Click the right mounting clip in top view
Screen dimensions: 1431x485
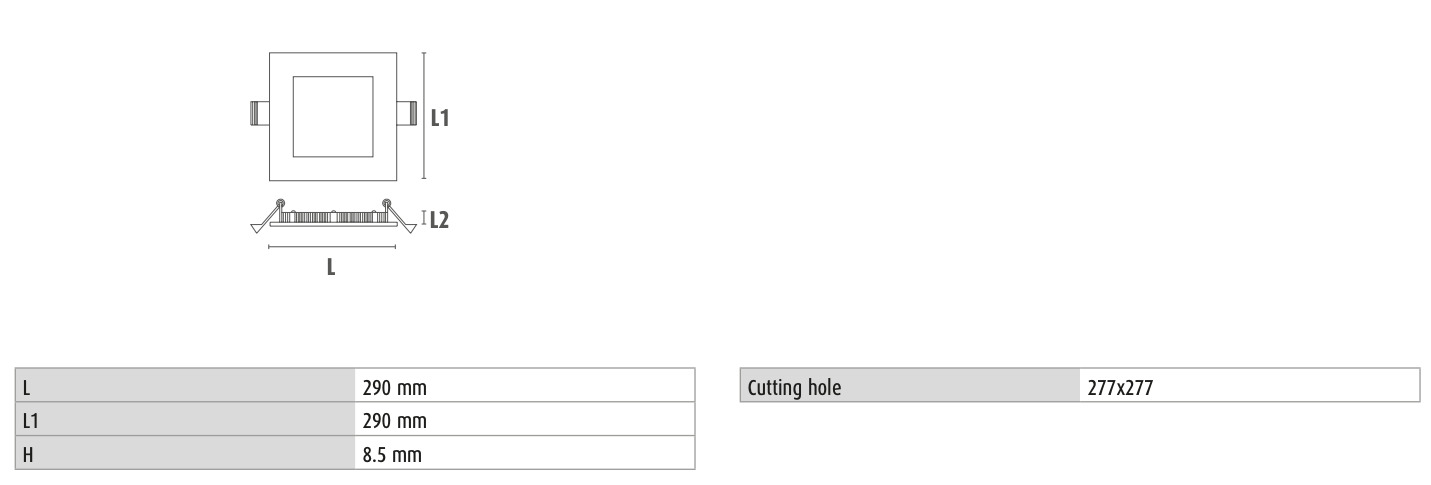coord(408,113)
